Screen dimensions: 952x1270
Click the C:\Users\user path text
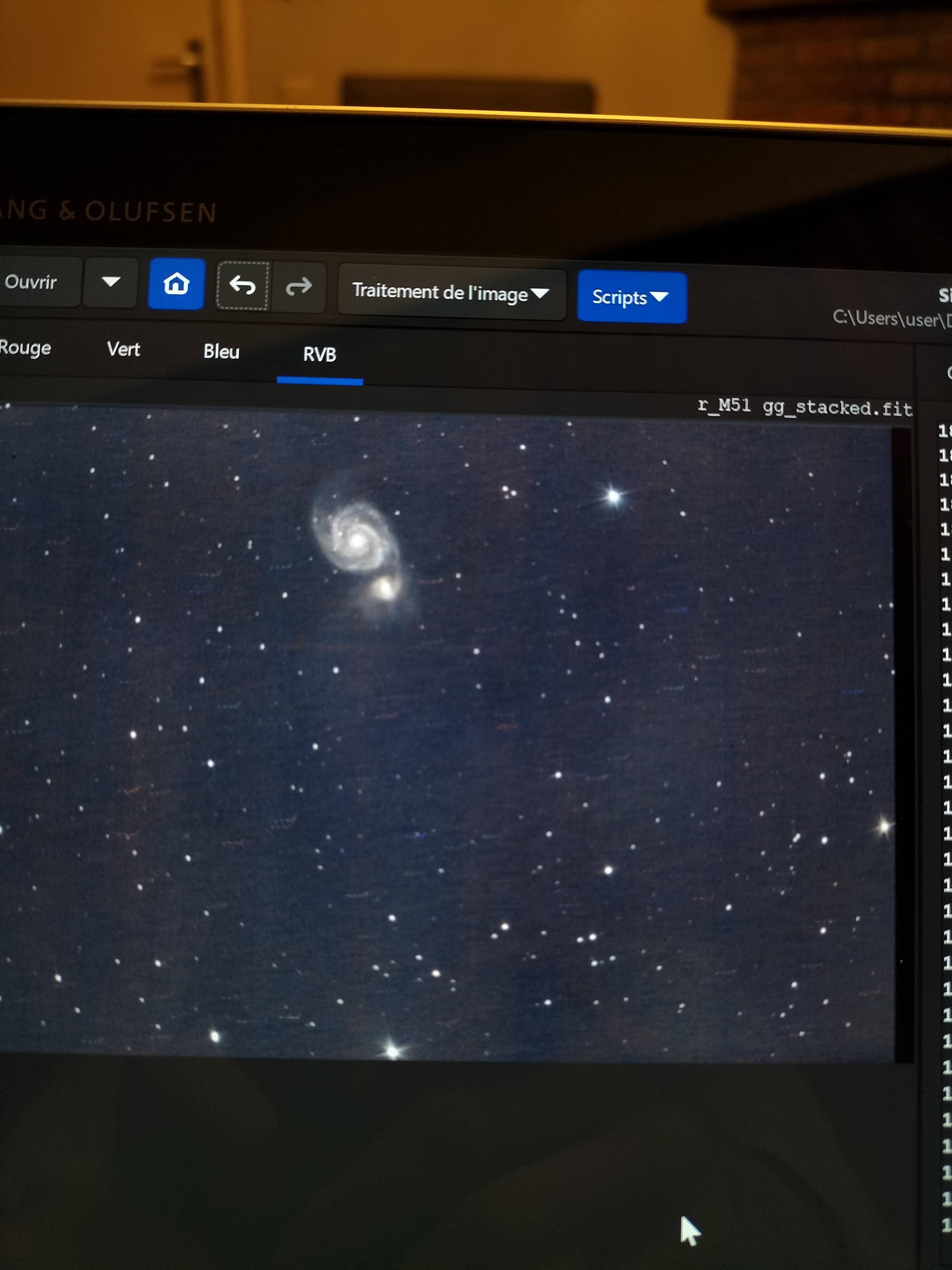click(x=891, y=318)
